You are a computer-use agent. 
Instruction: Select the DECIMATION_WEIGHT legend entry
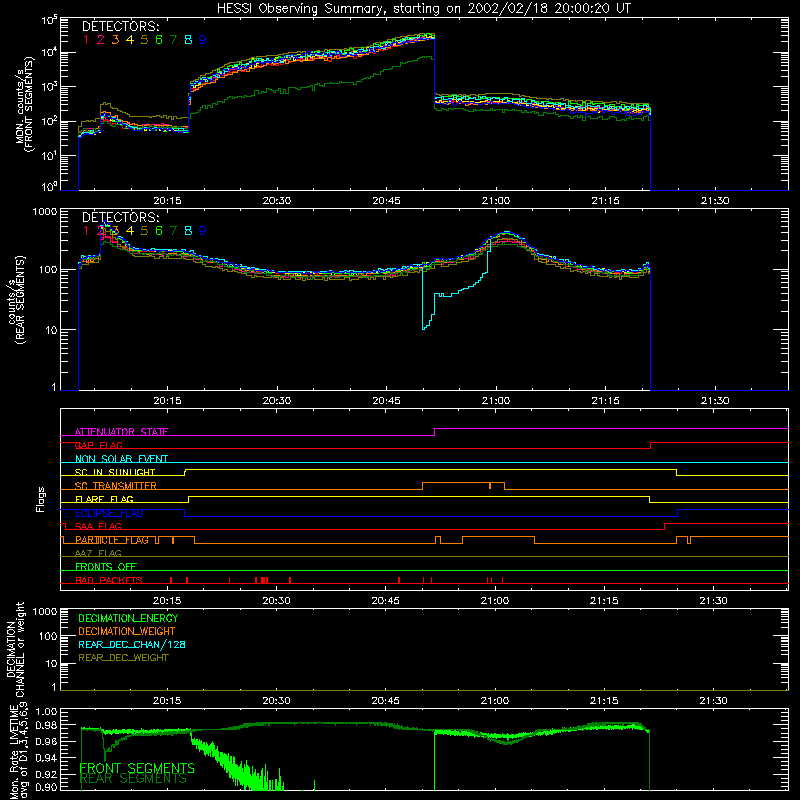point(127,631)
